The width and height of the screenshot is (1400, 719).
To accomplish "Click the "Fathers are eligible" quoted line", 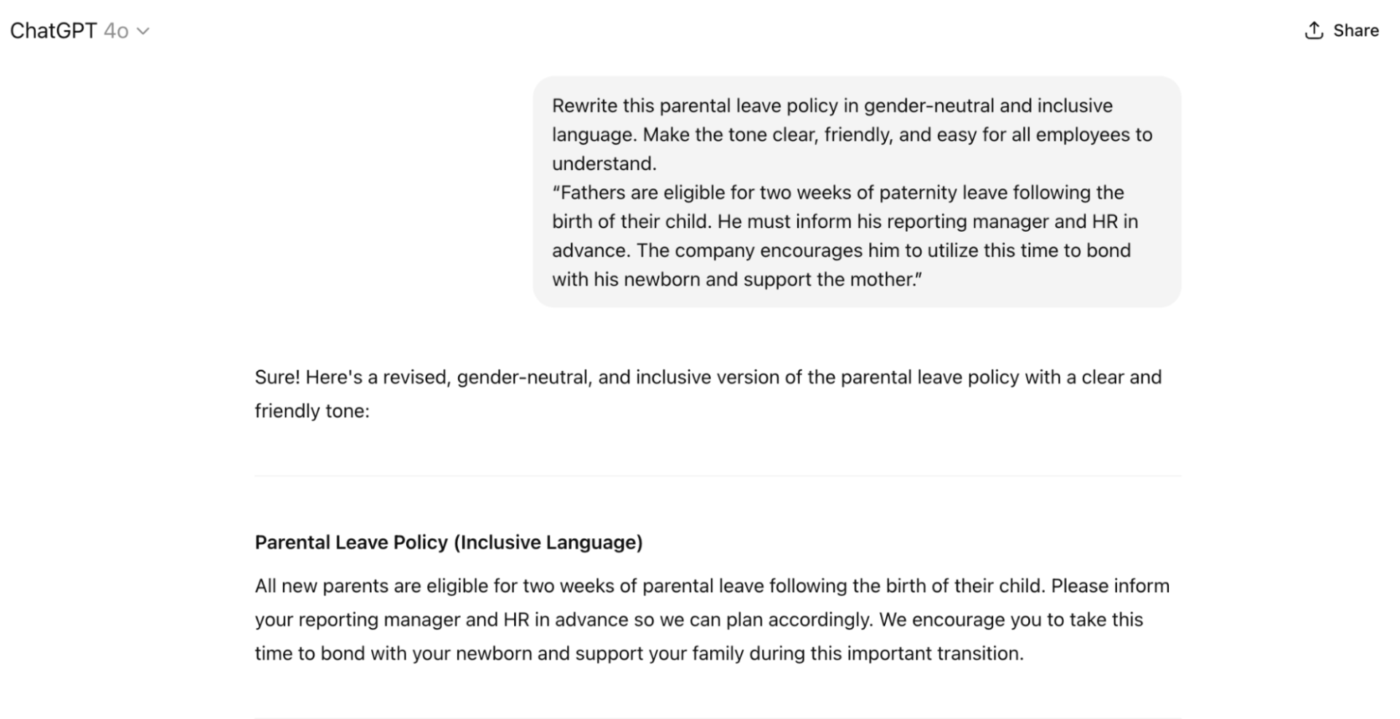I will (x=837, y=193).
